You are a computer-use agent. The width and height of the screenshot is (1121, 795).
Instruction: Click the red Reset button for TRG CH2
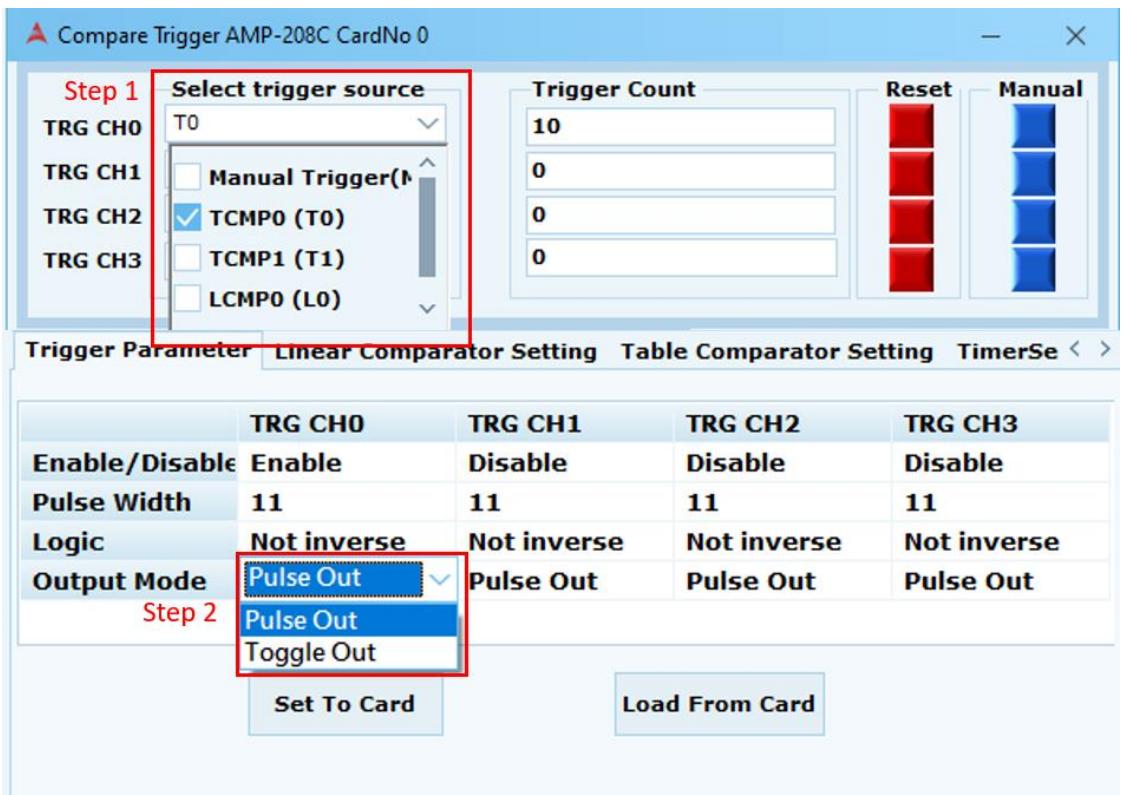(911, 220)
